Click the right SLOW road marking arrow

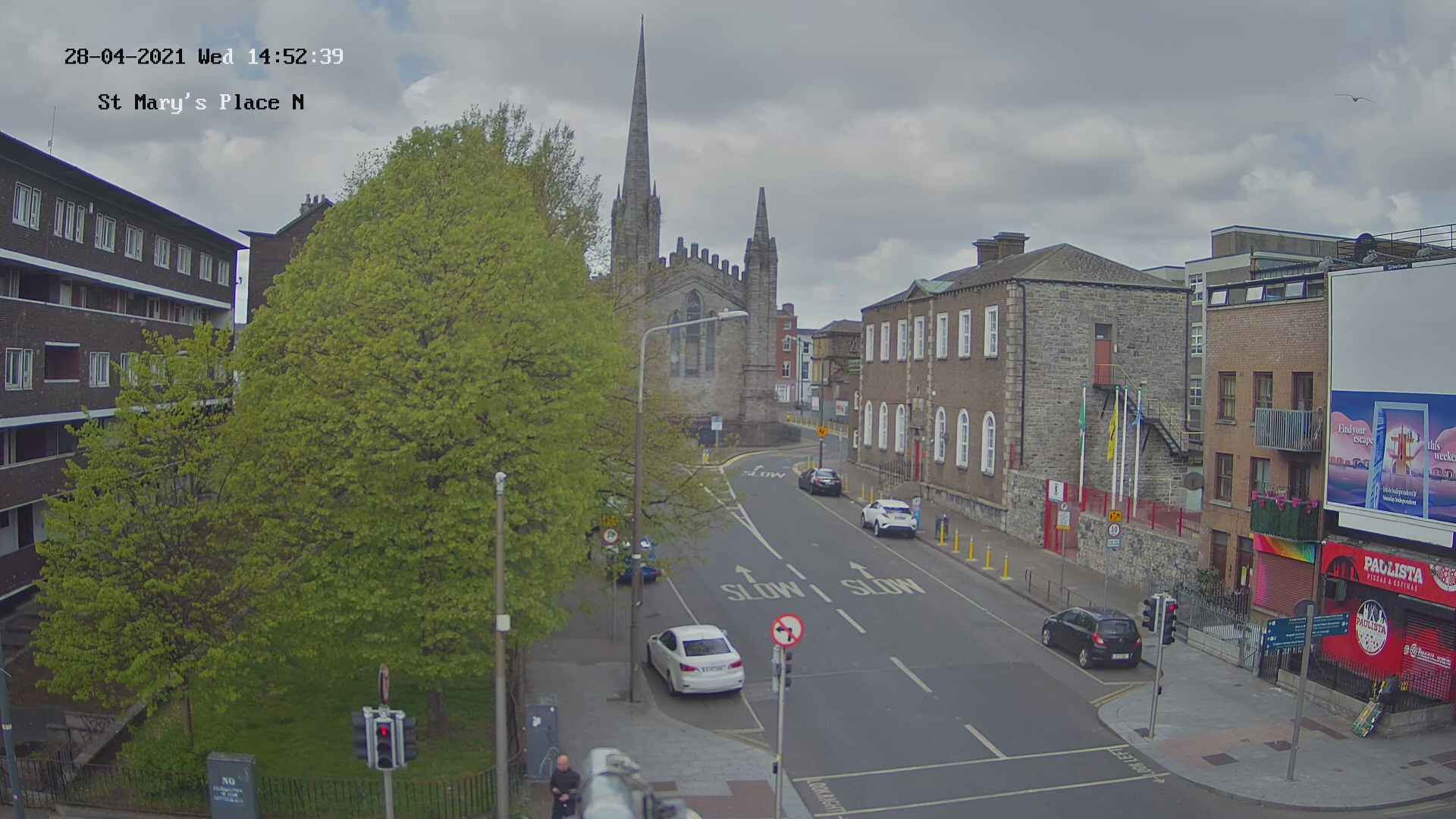coord(860,569)
